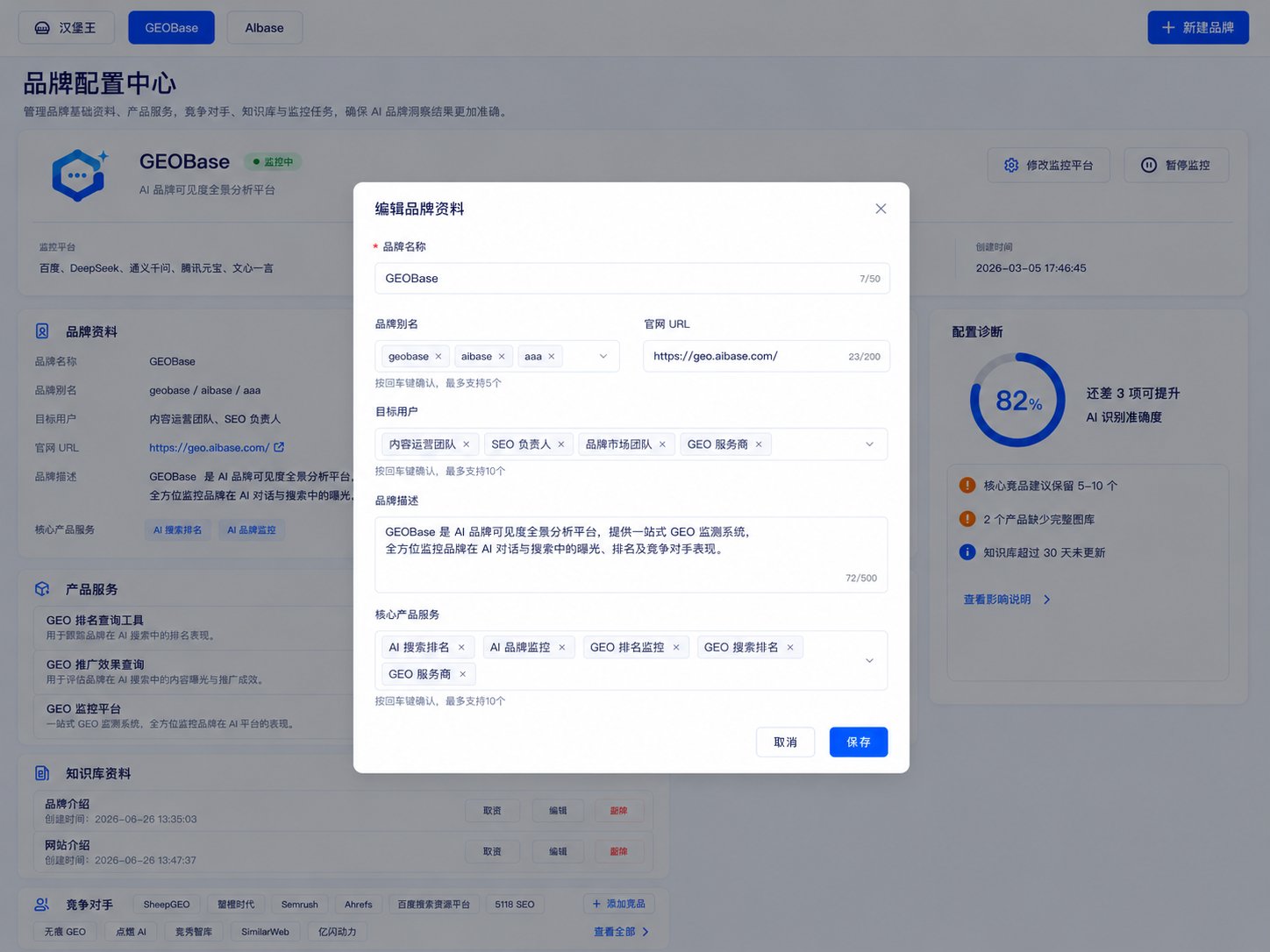Image resolution: width=1270 pixels, height=952 pixels.
Task: Open the 查看影响说明 link
Action: [1007, 600]
